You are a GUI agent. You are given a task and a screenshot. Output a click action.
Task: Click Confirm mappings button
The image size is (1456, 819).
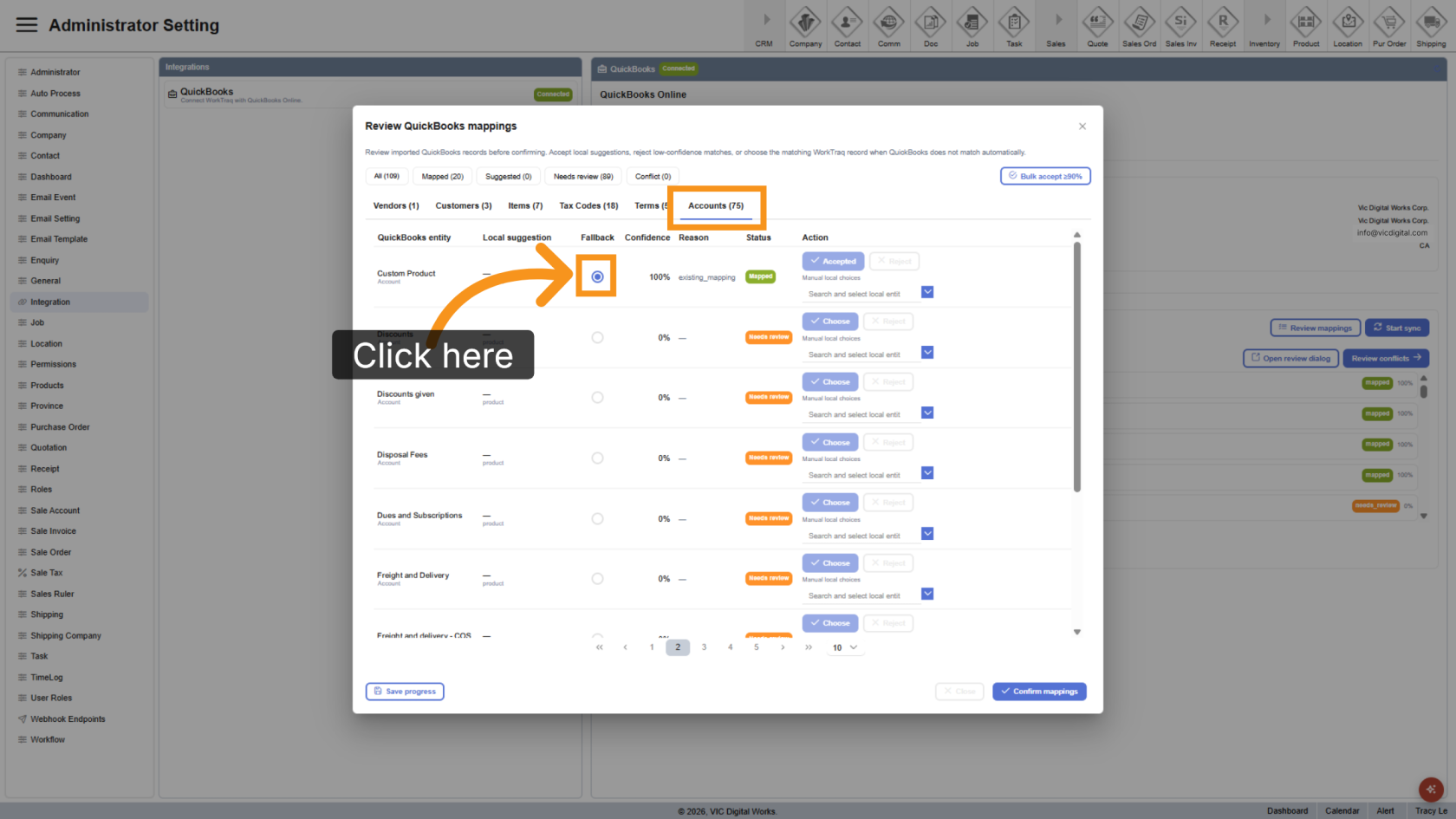tap(1039, 692)
